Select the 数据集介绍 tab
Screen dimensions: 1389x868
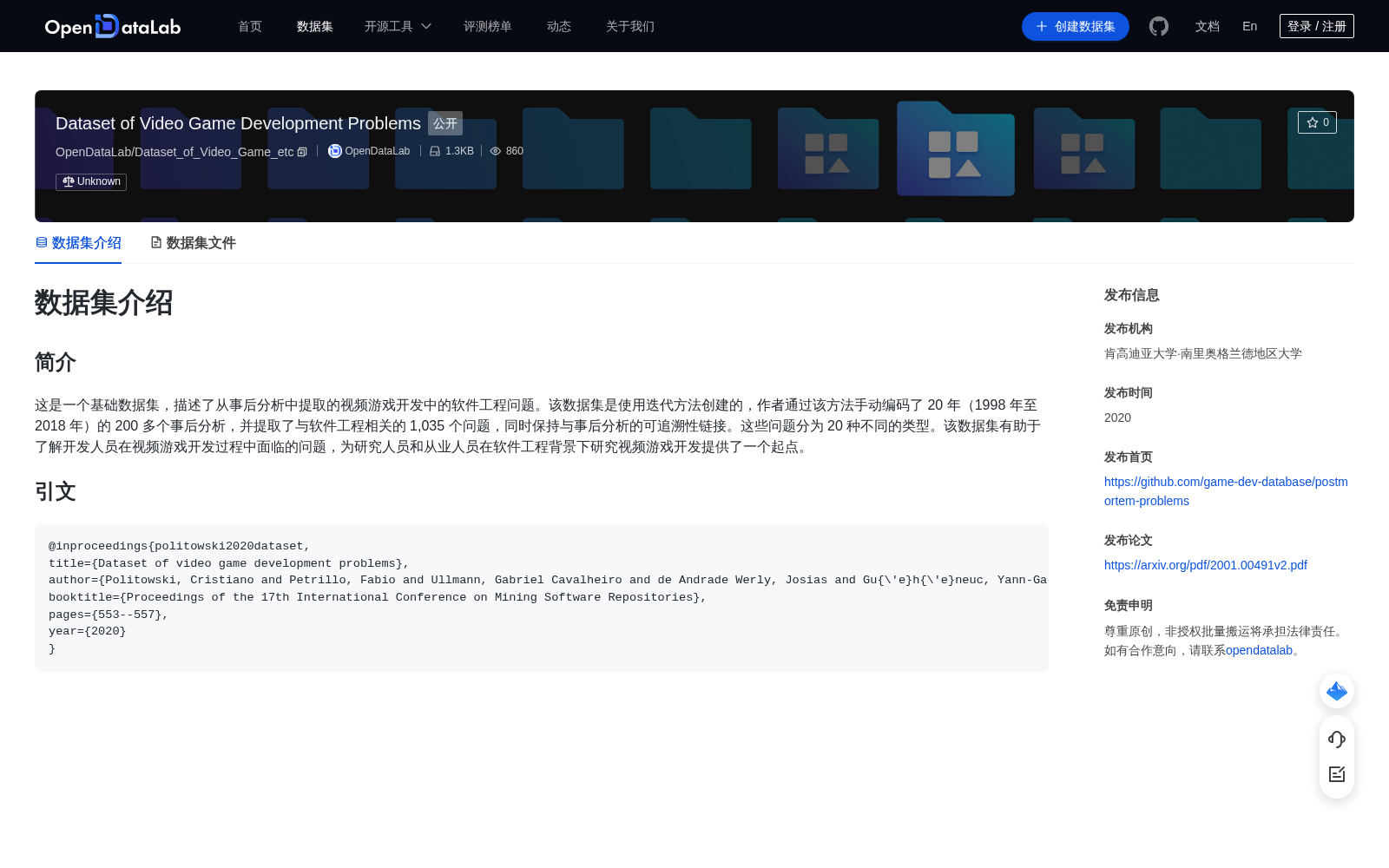pos(78,243)
